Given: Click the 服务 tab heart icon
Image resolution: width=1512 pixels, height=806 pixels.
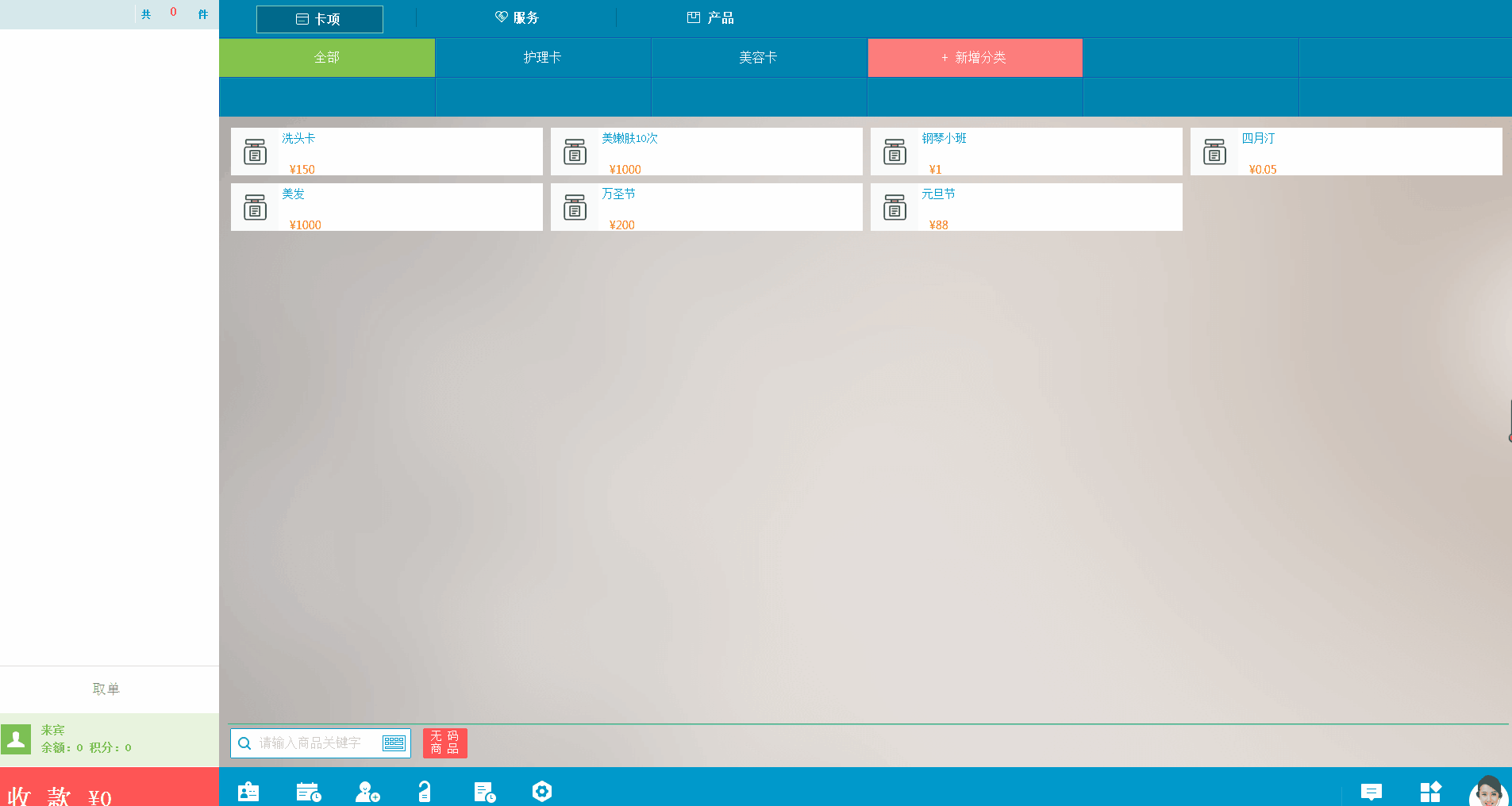Looking at the screenshot, I should [501, 17].
